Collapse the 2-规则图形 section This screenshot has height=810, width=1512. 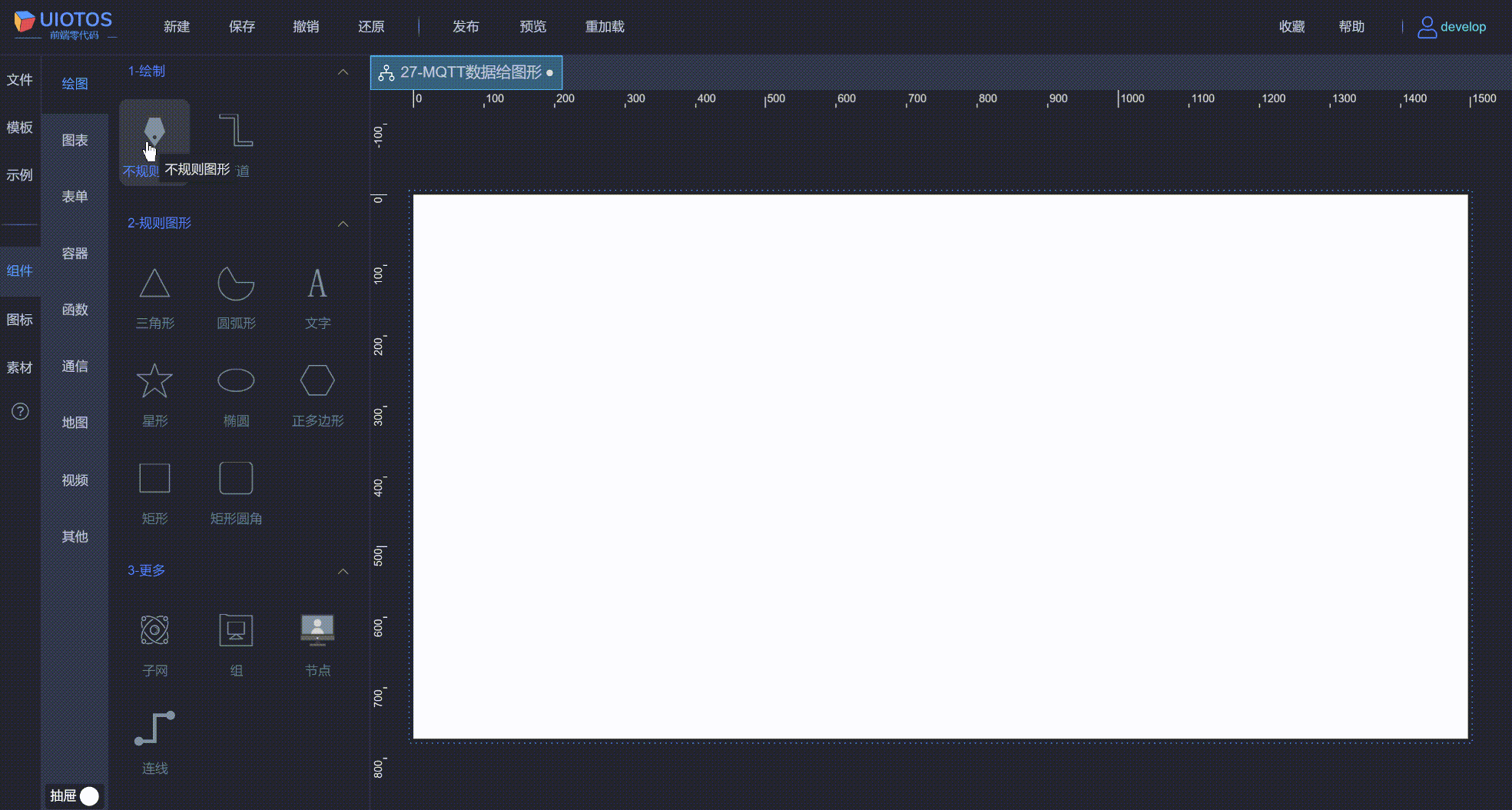click(343, 224)
